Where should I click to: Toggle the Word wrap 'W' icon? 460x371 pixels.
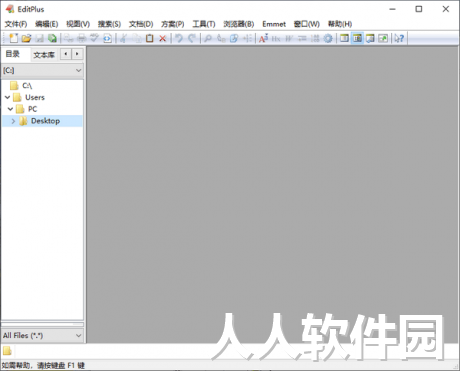[x=289, y=38]
